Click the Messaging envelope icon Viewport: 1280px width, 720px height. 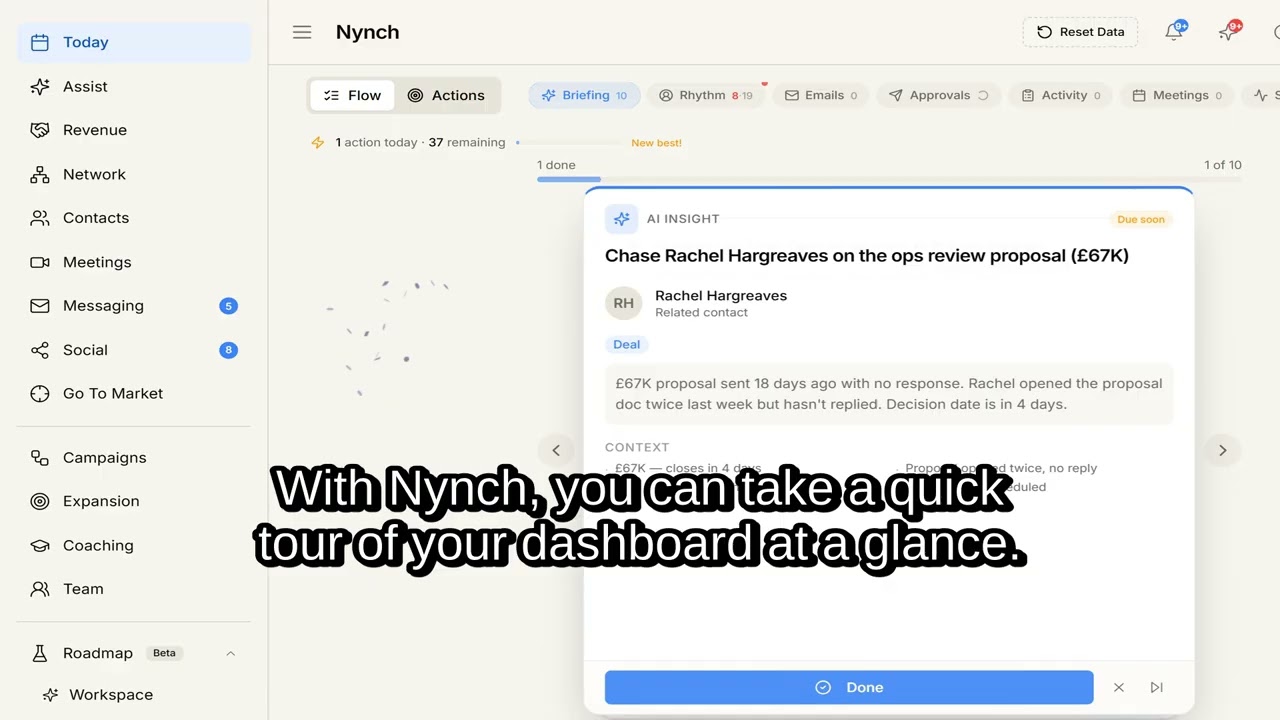pos(40,306)
